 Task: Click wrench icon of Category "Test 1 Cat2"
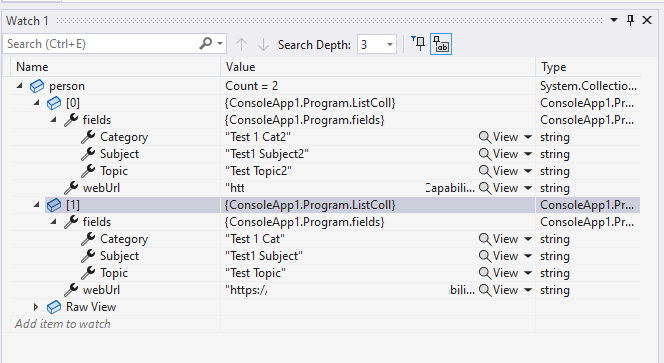[x=88, y=137]
